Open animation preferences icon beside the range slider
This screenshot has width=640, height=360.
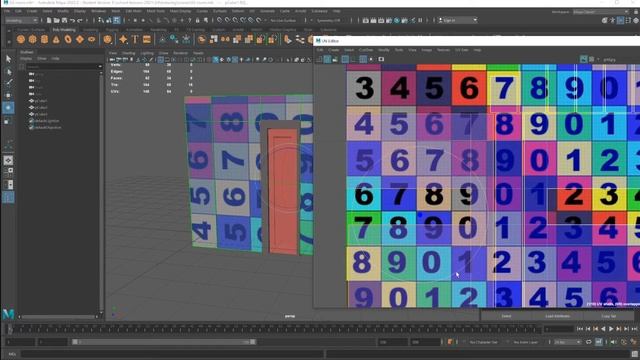pyautogui.click(x=633, y=342)
